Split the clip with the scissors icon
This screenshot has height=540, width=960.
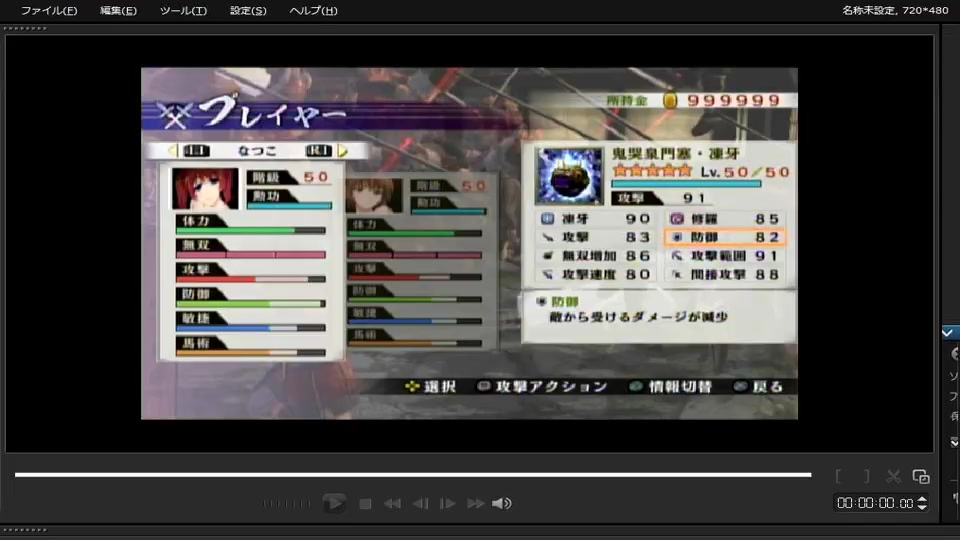pyautogui.click(x=893, y=476)
